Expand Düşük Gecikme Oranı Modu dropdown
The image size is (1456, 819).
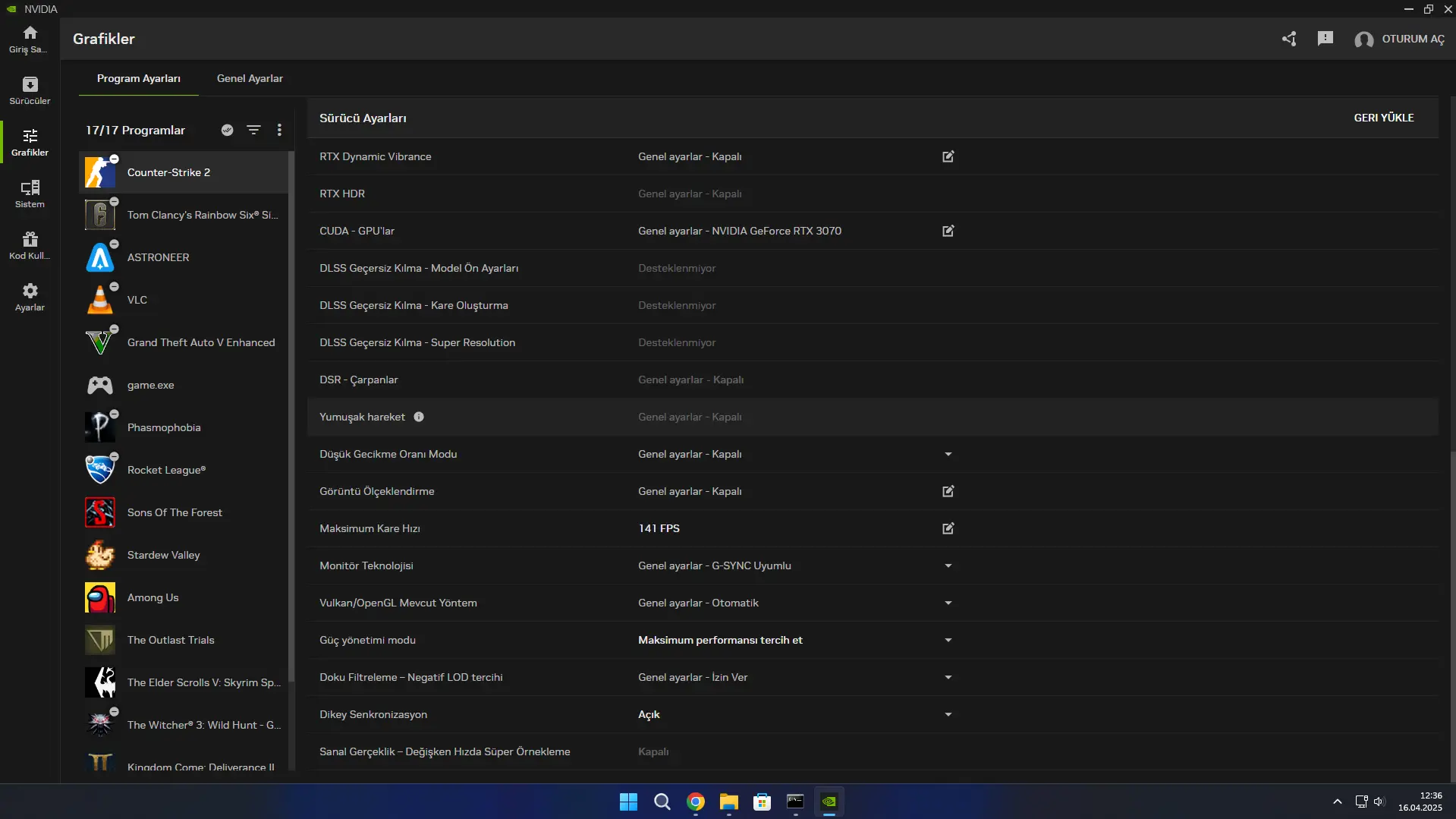(948, 454)
